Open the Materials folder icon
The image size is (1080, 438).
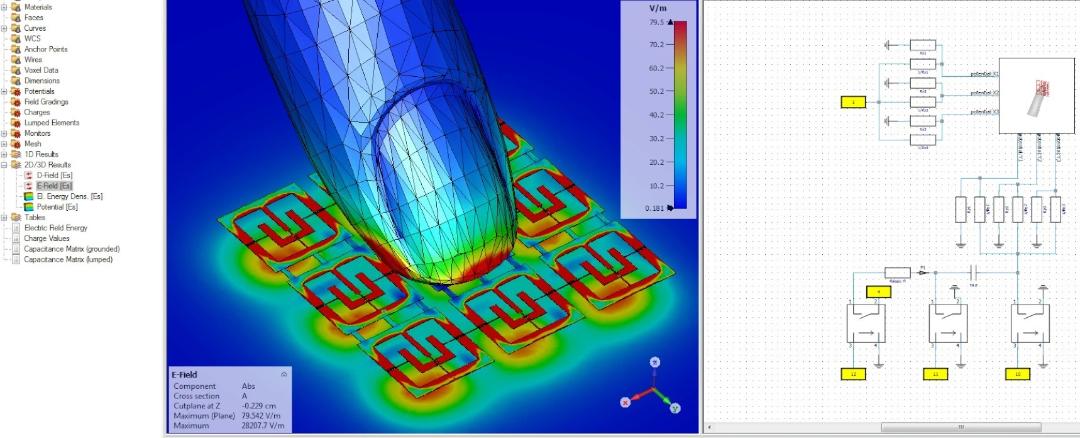[x=16, y=7]
